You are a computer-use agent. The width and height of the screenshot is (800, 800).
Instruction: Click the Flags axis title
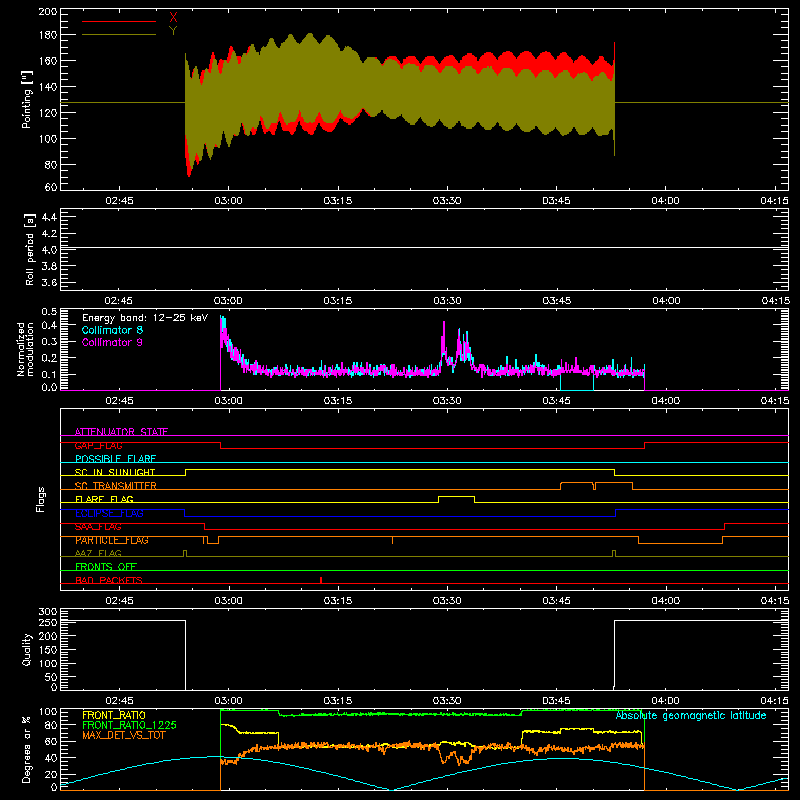tap(40, 499)
